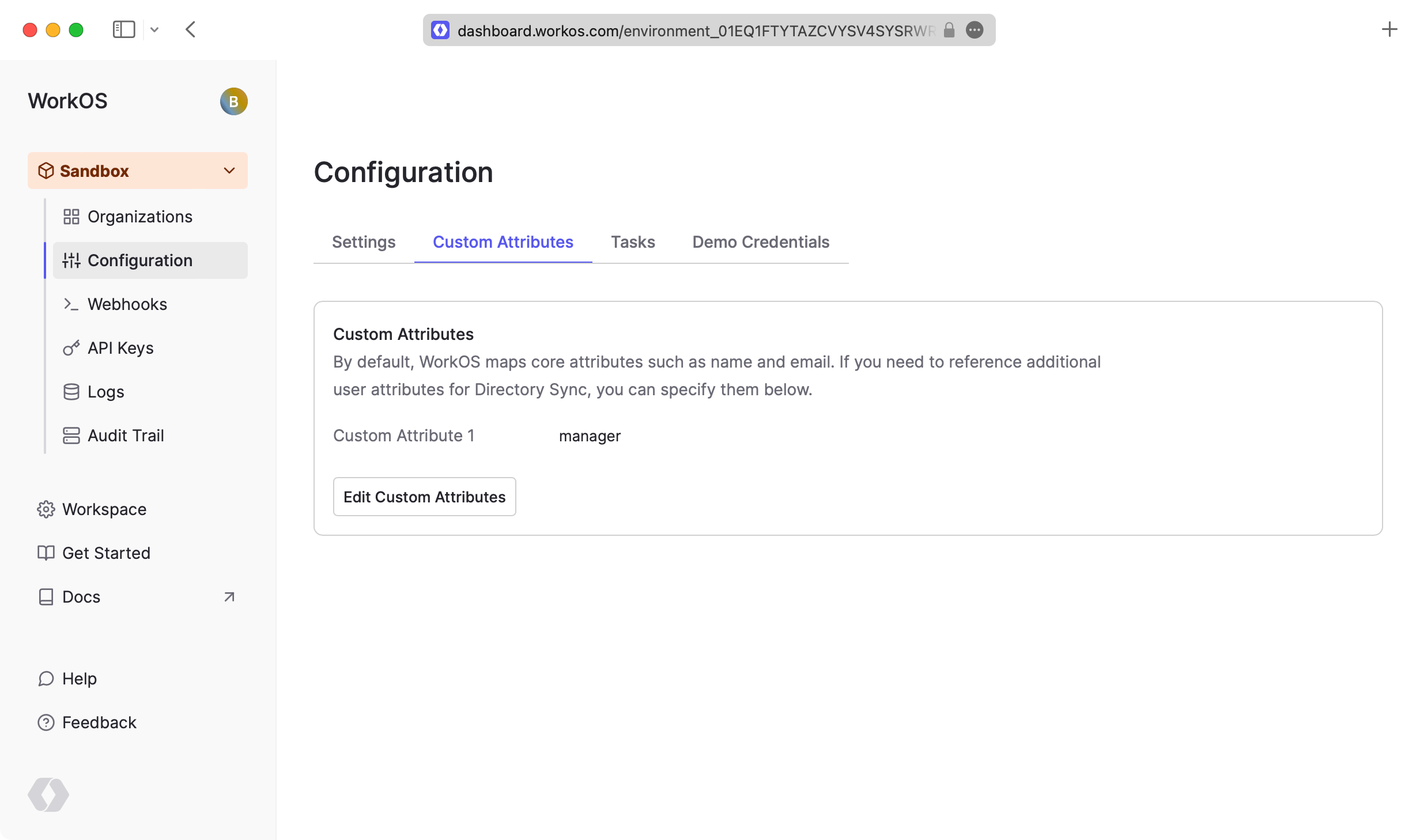
Task: Click the Get Started book icon
Action: pos(46,553)
